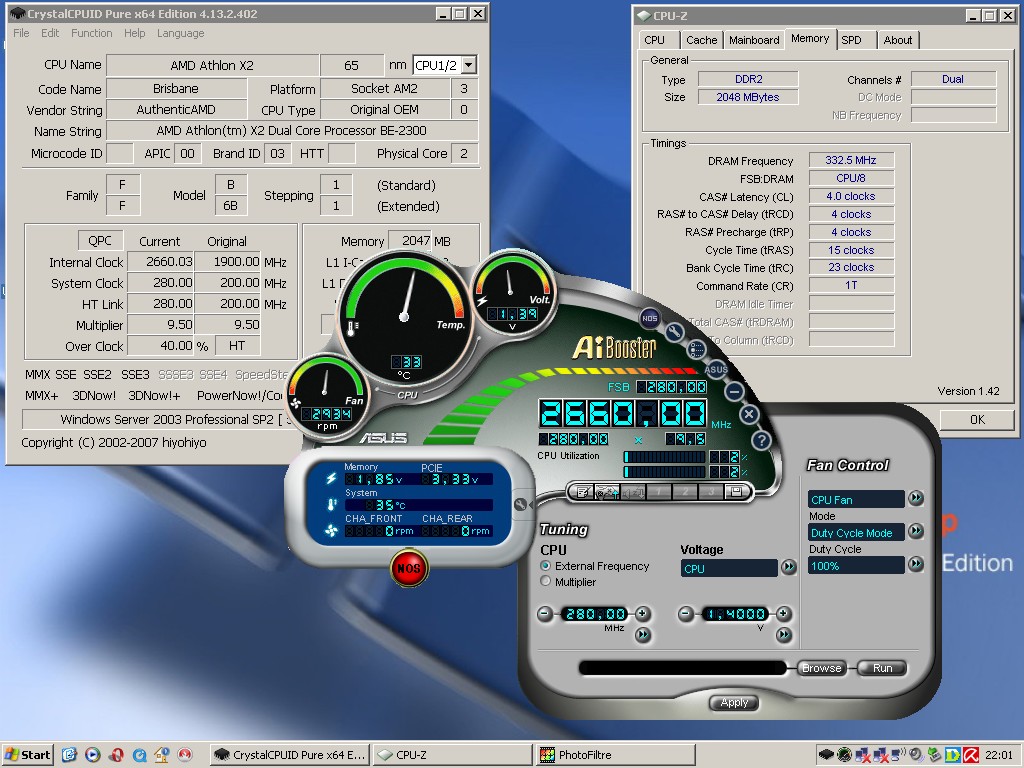Click the Run button in AI Booster
The height and width of the screenshot is (768, 1024).
[x=882, y=668]
